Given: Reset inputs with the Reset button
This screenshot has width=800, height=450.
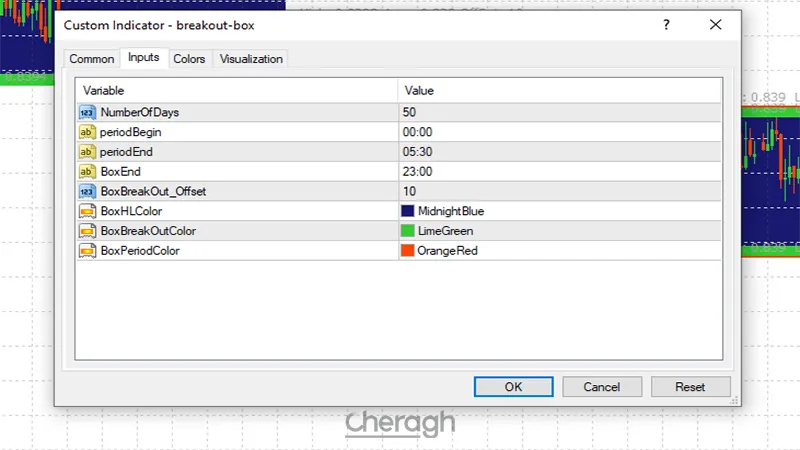Looking at the screenshot, I should coord(690,386).
